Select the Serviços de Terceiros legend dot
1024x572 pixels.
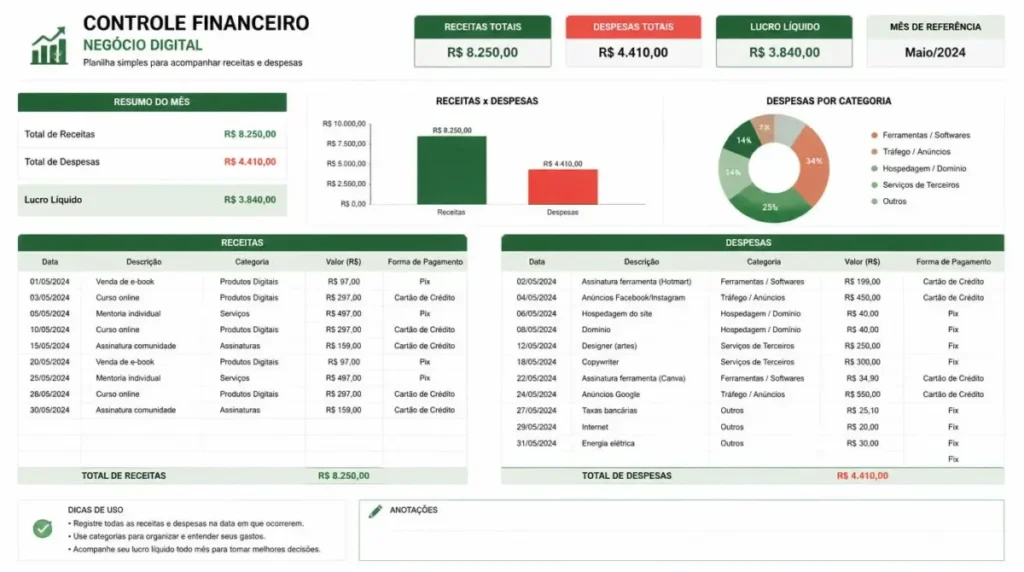point(874,185)
